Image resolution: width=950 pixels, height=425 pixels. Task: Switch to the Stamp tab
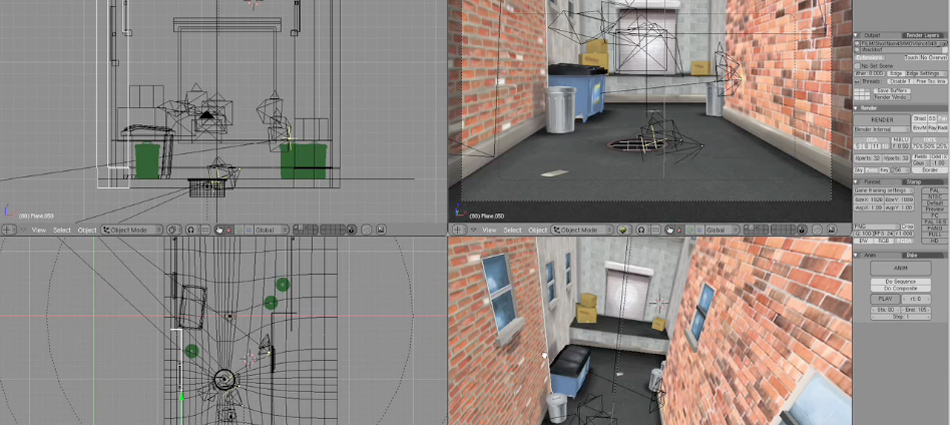(923, 182)
